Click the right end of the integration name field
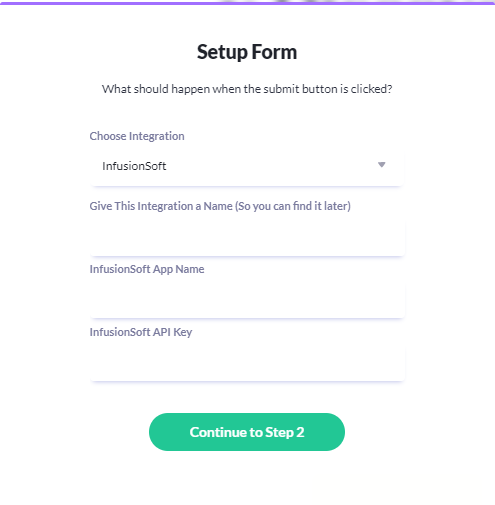Image resolution: width=495 pixels, height=505 pixels. [x=398, y=236]
